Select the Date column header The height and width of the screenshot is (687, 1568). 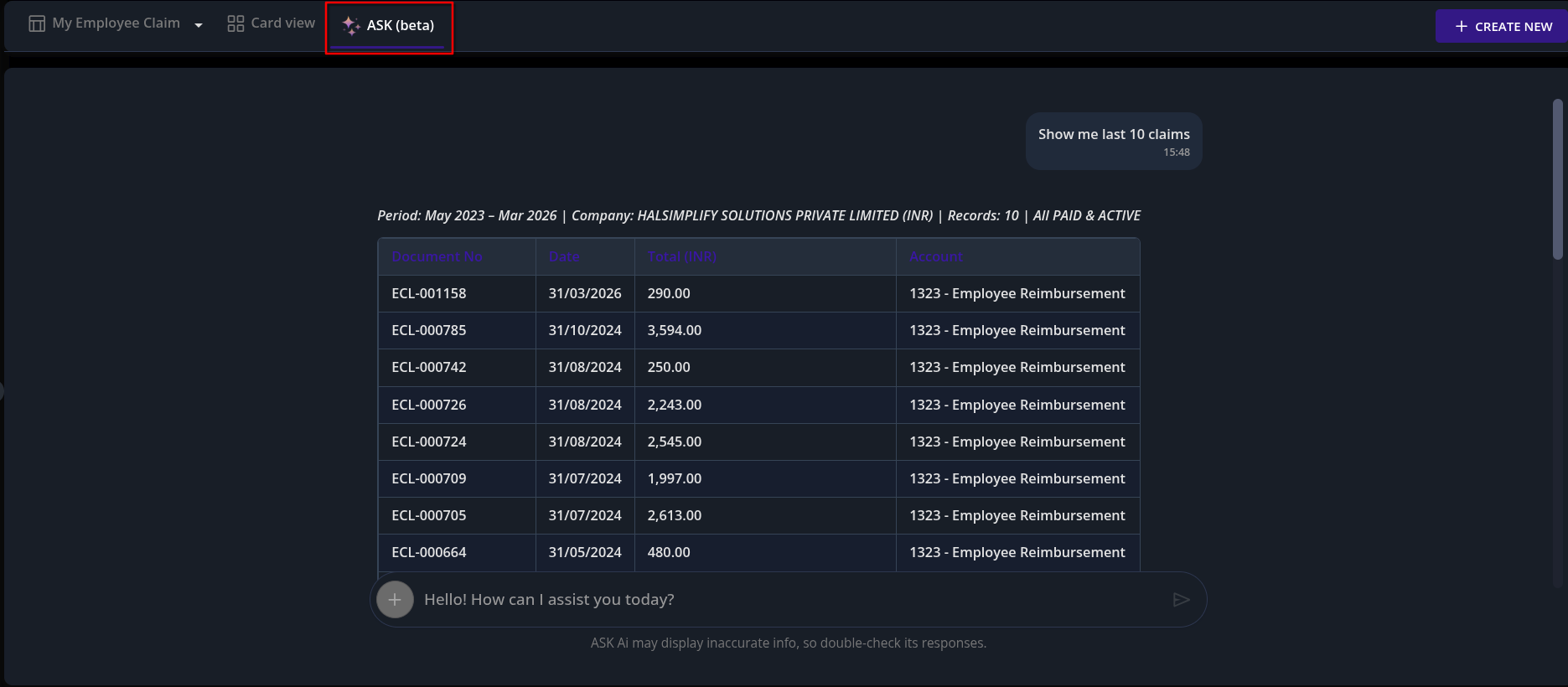(x=564, y=257)
